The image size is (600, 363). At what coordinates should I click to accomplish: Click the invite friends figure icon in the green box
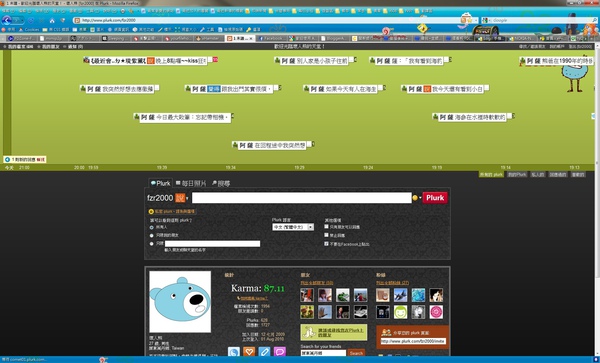[308, 333]
